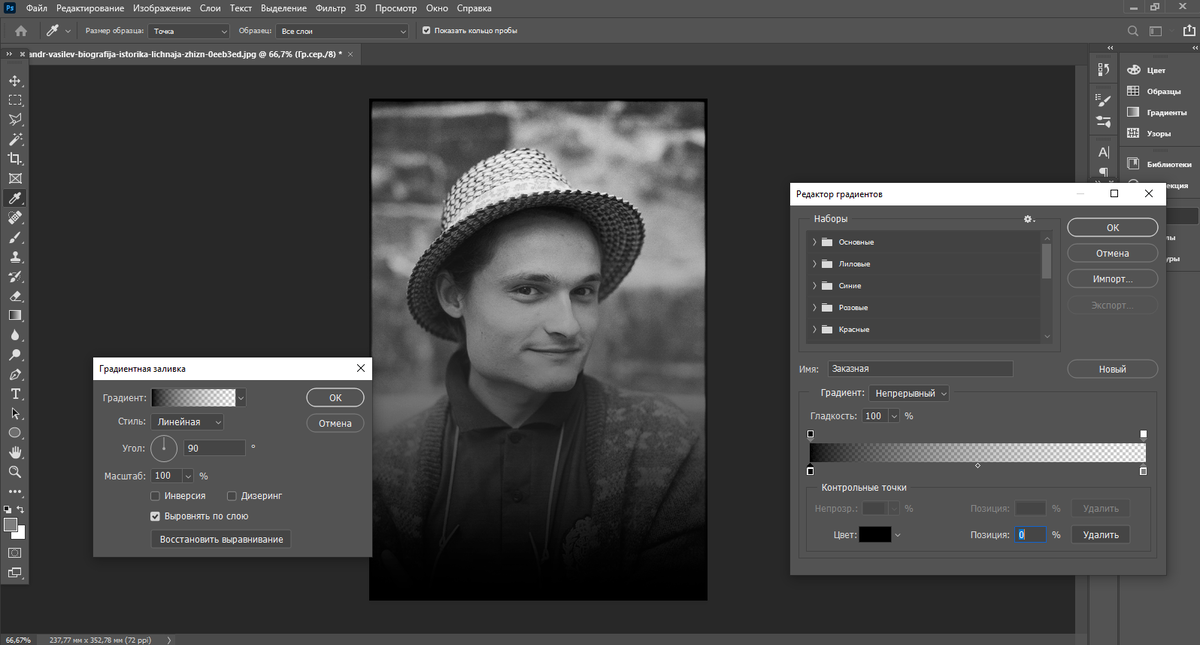Choose the Horizontal Type tool

[15, 394]
